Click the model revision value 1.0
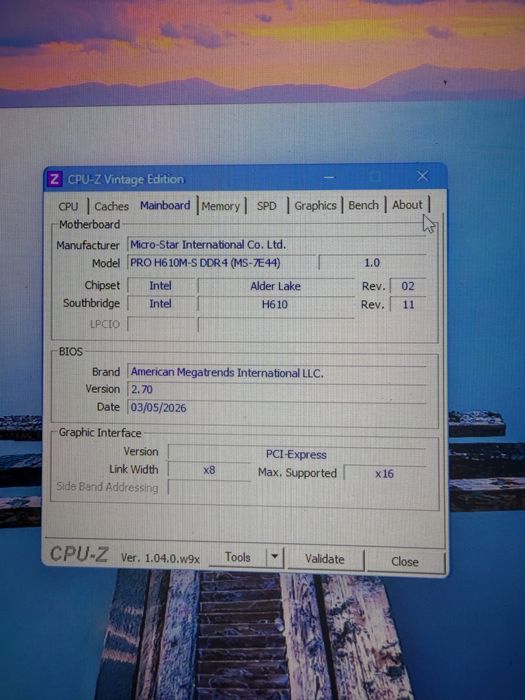This screenshot has width=525, height=700. tap(372, 262)
